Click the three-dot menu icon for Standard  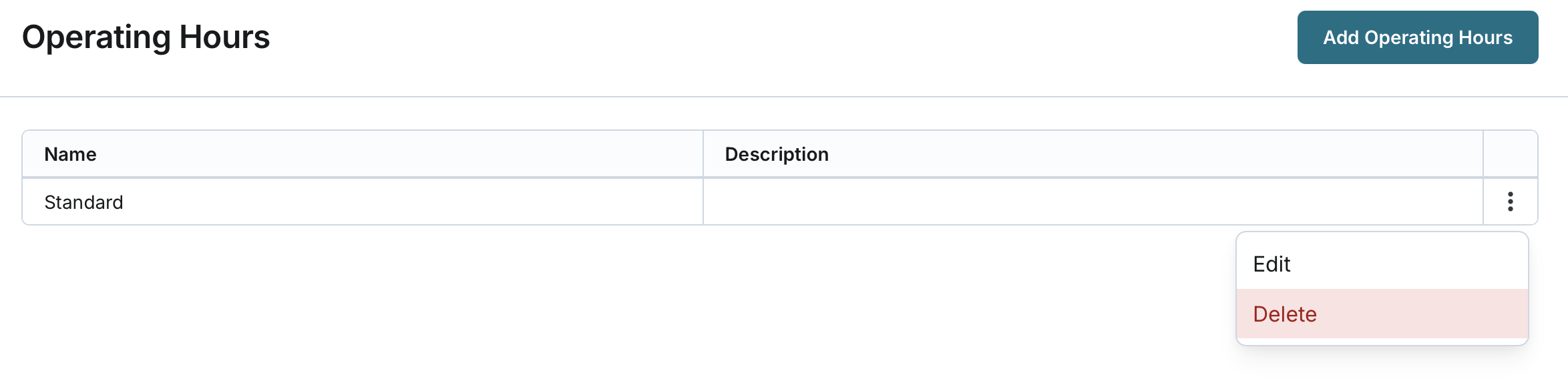point(1510,202)
